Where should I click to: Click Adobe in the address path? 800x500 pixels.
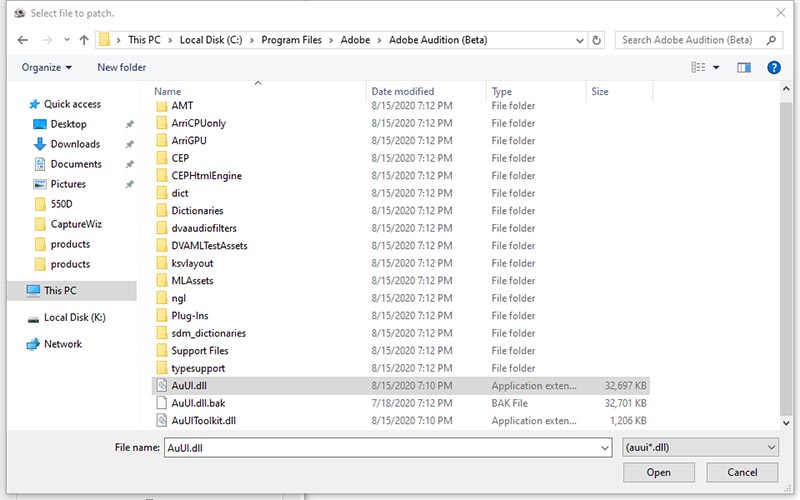pos(355,40)
